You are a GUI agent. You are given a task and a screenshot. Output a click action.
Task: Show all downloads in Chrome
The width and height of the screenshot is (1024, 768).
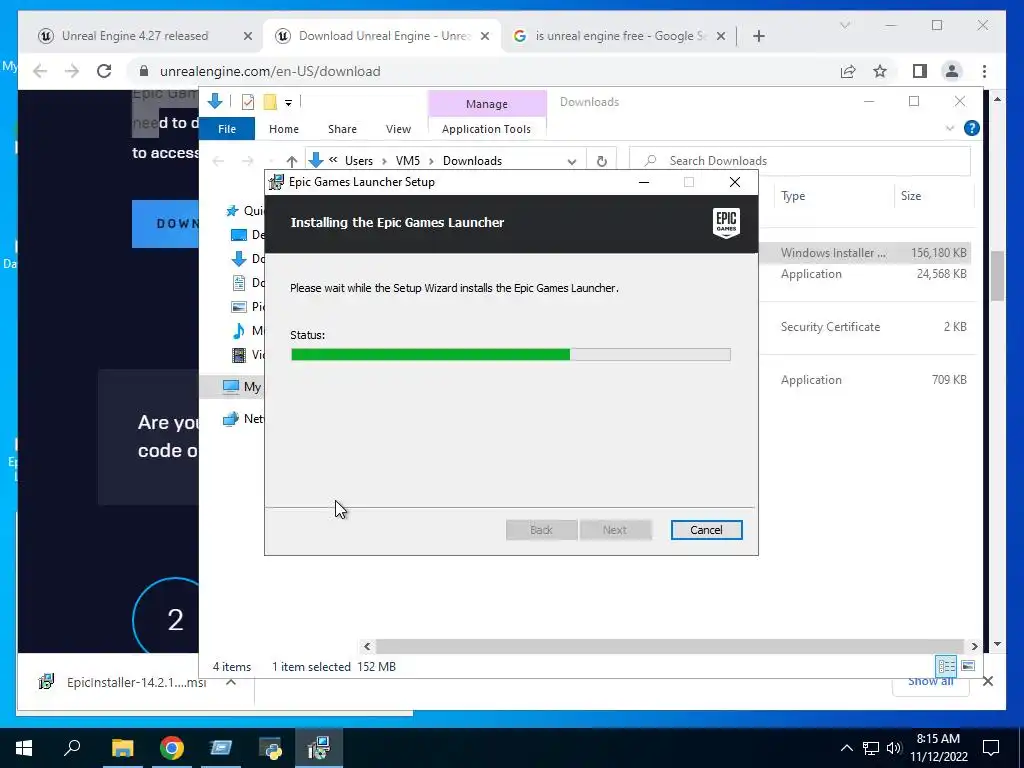point(931,681)
